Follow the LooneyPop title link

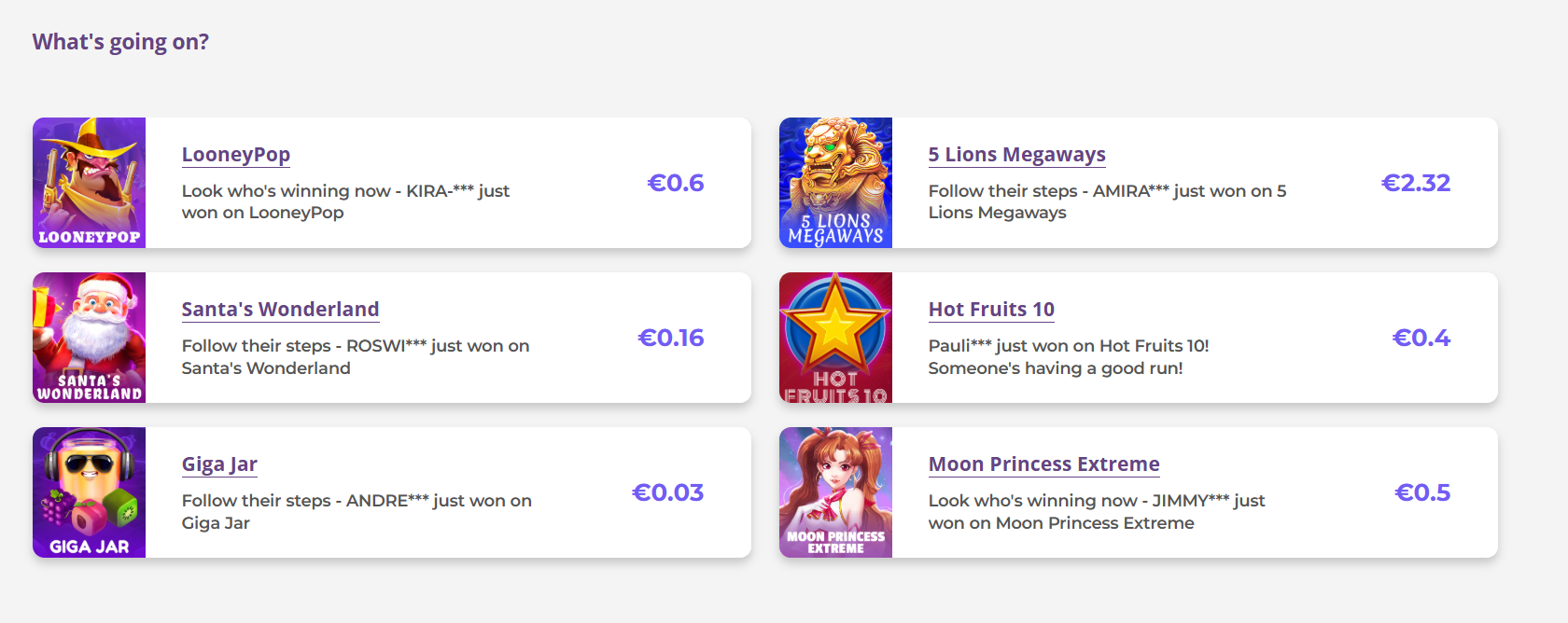236,155
